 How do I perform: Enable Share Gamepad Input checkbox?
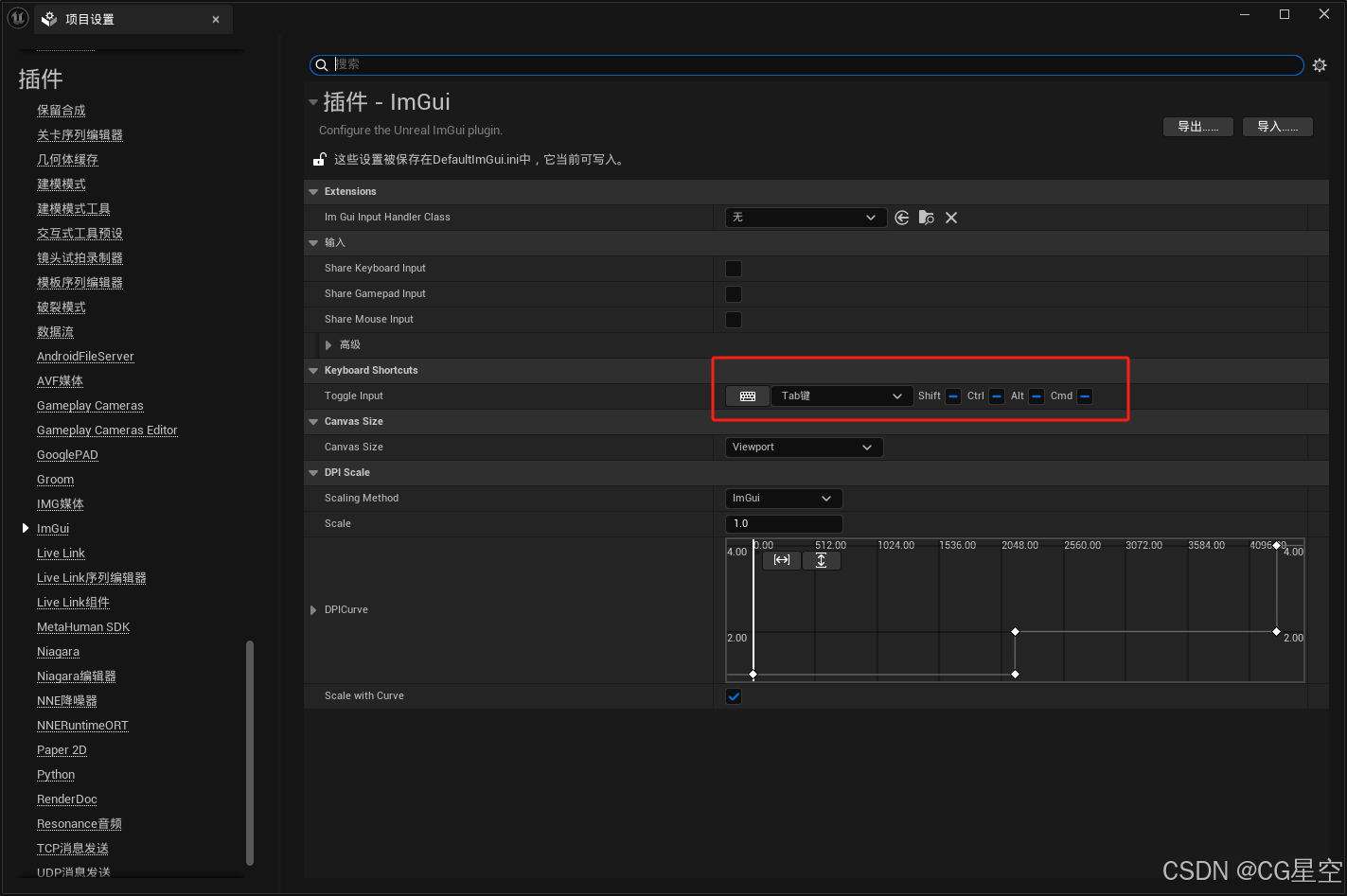[x=734, y=294]
